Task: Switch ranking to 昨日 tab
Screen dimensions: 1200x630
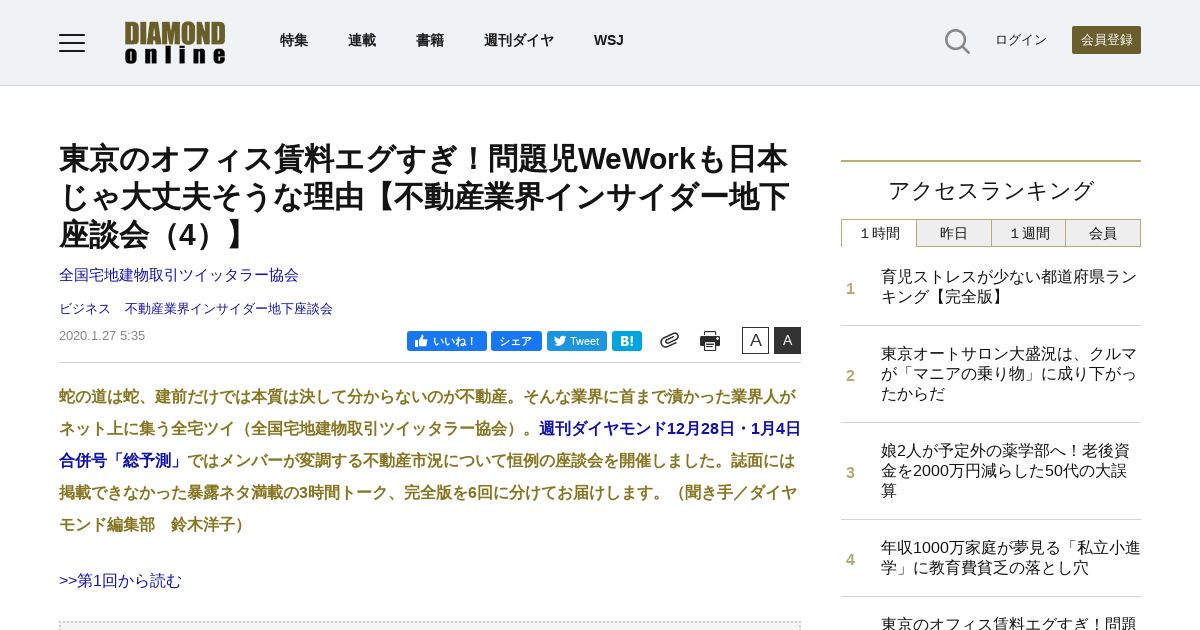Action: 954,233
